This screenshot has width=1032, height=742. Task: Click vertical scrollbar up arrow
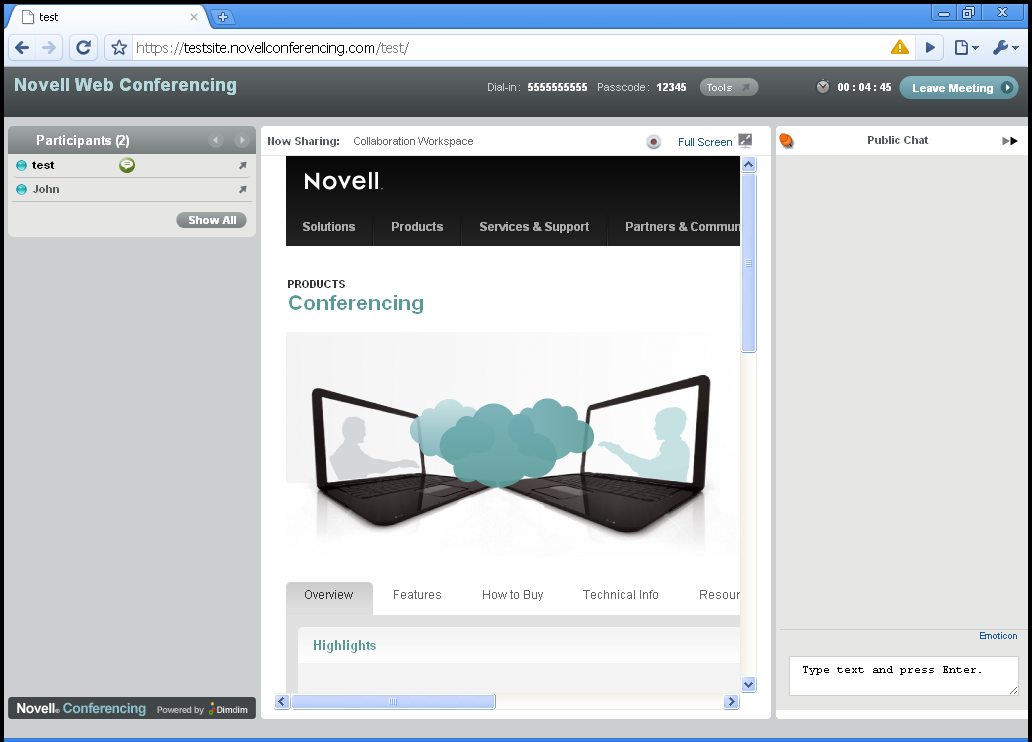pos(748,165)
